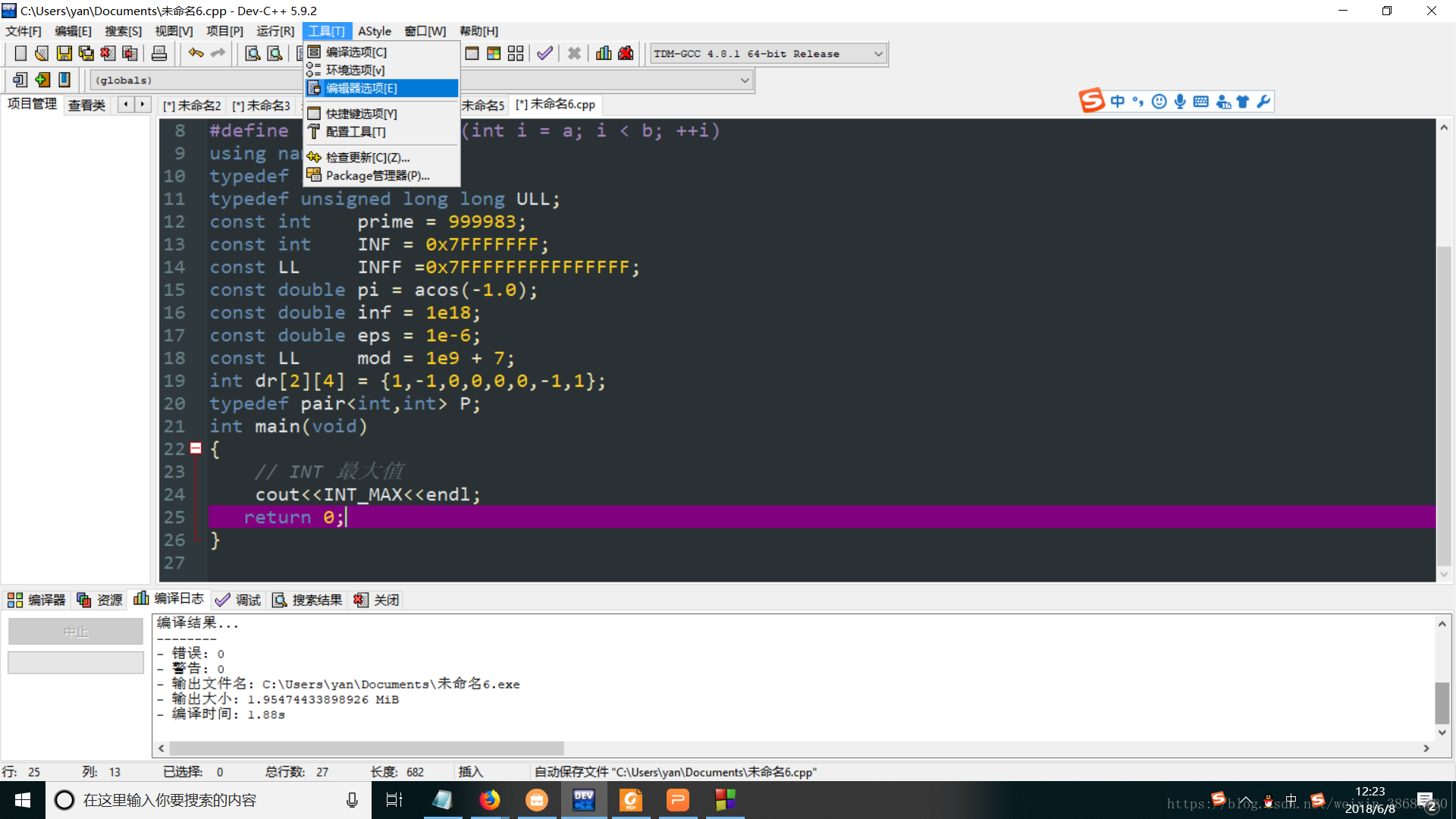Click Sogou IME microphone voice input icon

pos(1180,102)
